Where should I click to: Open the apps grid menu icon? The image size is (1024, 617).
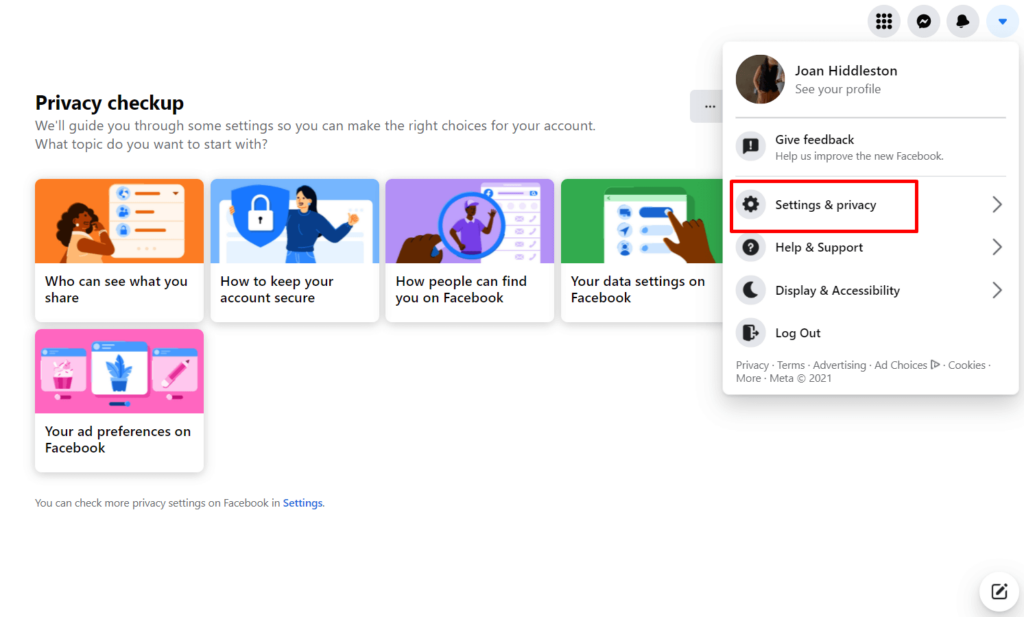(x=884, y=22)
